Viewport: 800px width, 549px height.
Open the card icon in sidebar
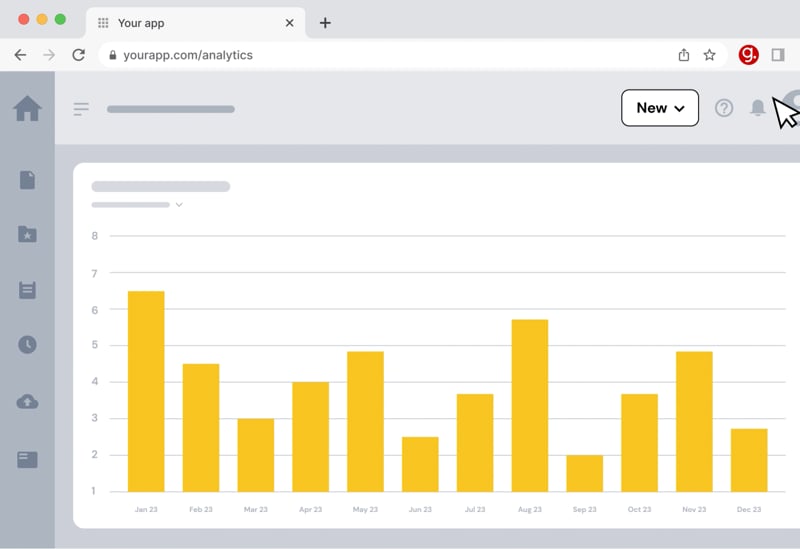pos(27,460)
